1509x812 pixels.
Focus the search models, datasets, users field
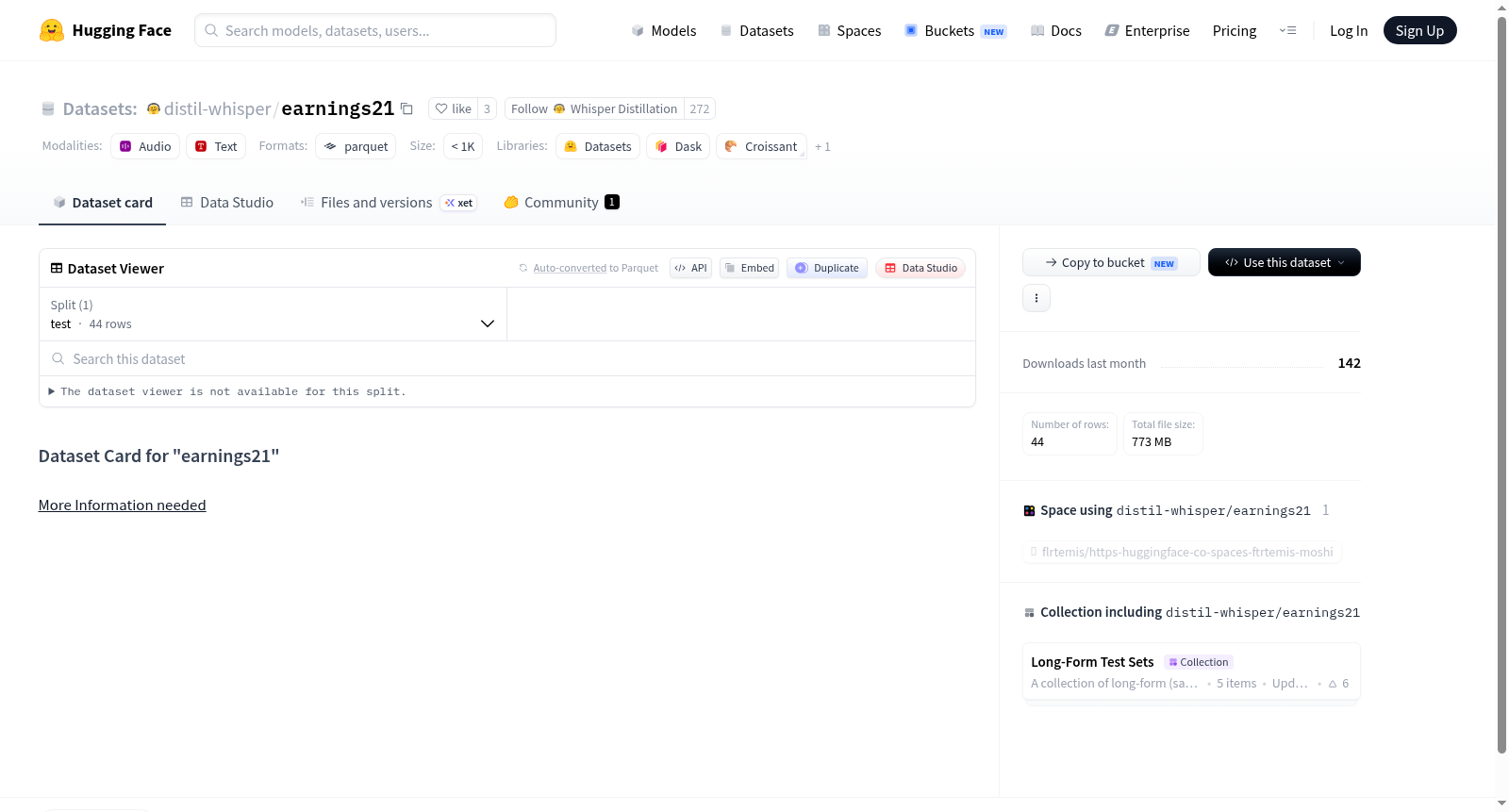[375, 30]
